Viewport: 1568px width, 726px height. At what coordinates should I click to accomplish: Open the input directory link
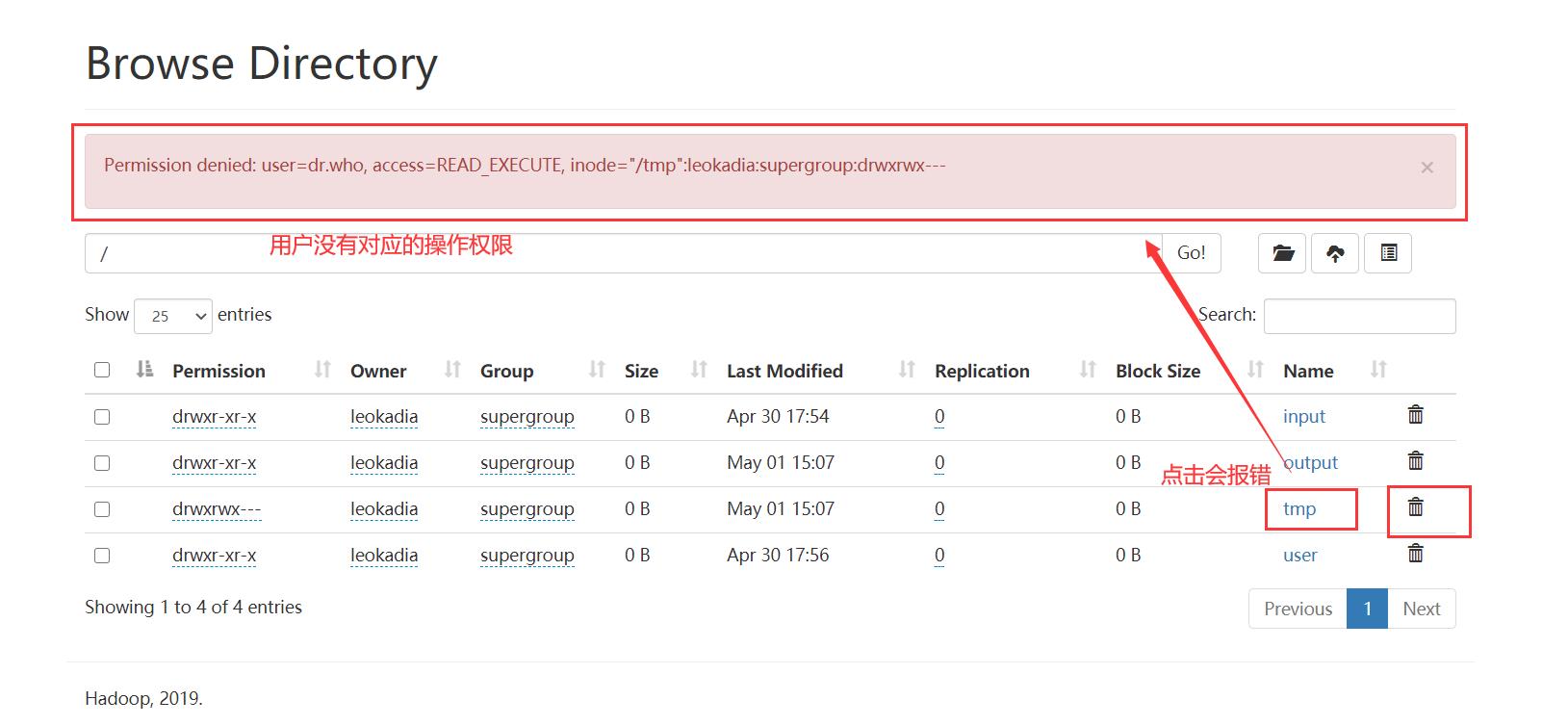pos(1303,416)
